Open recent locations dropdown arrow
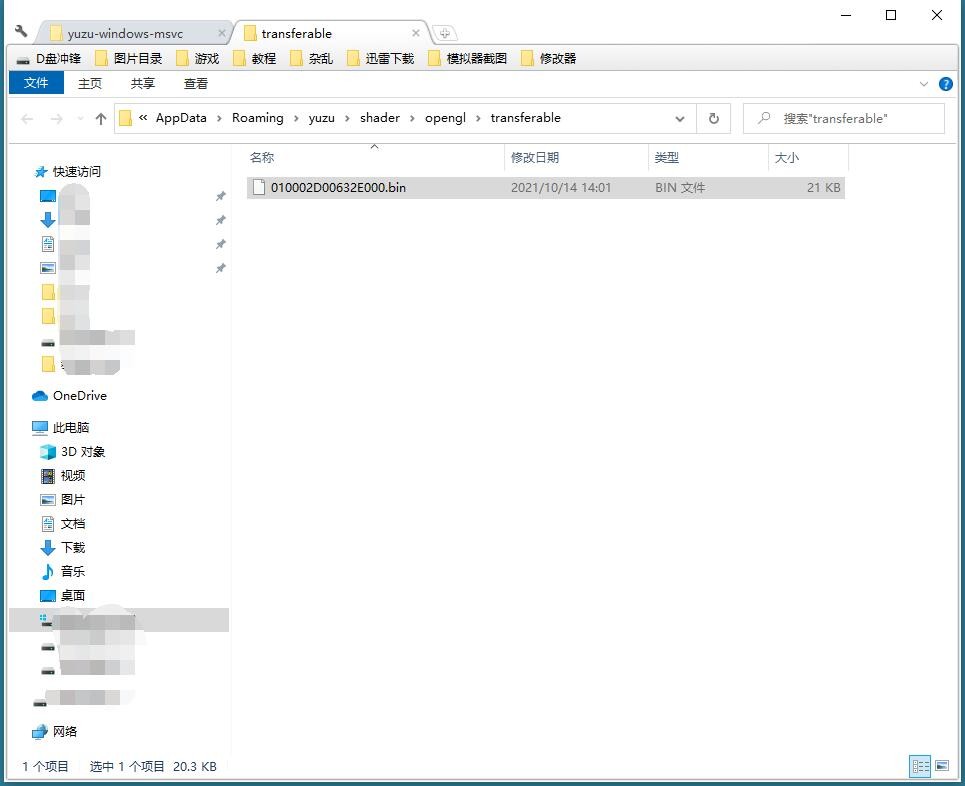965x786 pixels. [x=80, y=119]
